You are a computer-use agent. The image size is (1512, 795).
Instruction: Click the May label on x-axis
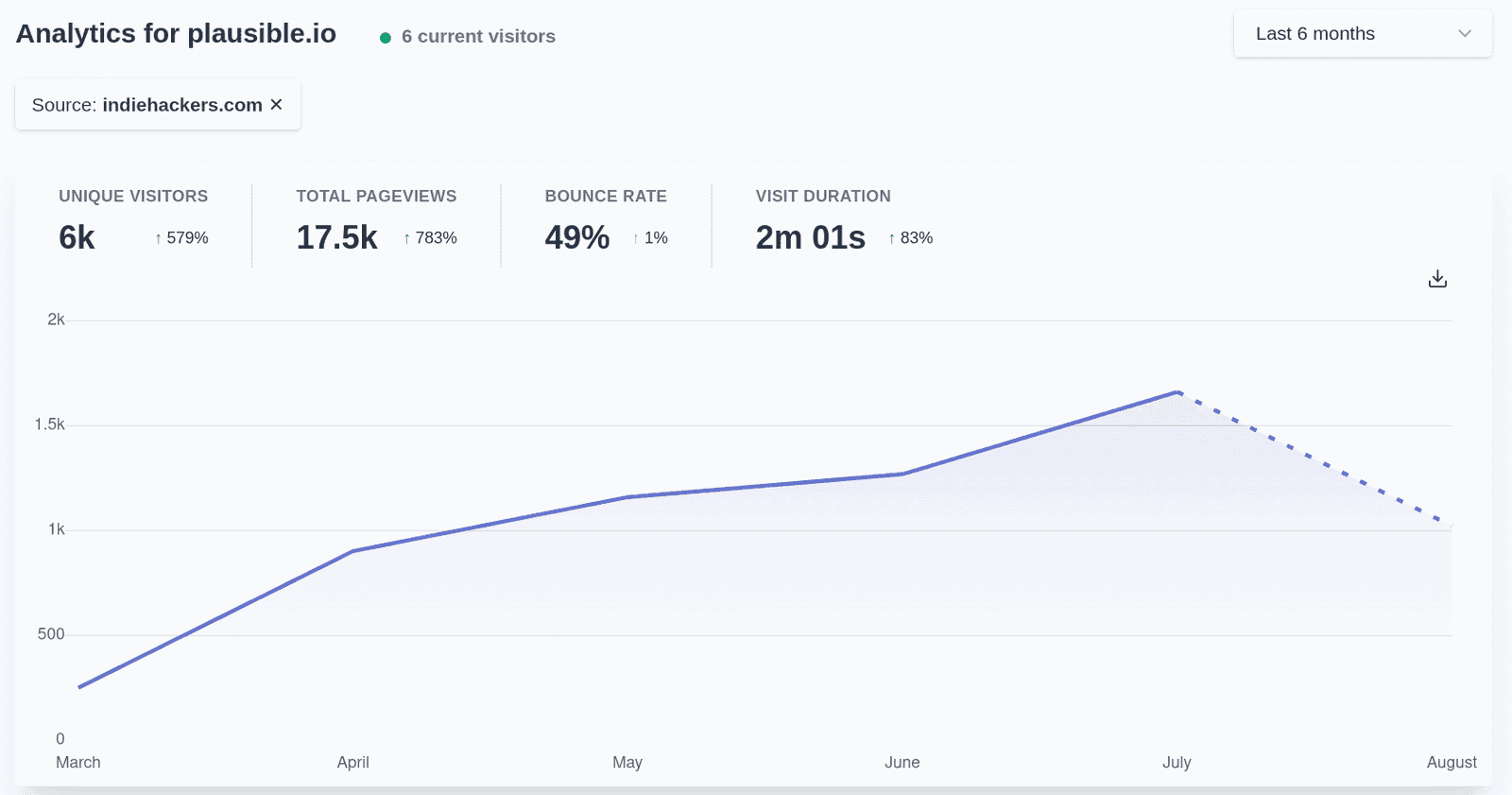627,762
